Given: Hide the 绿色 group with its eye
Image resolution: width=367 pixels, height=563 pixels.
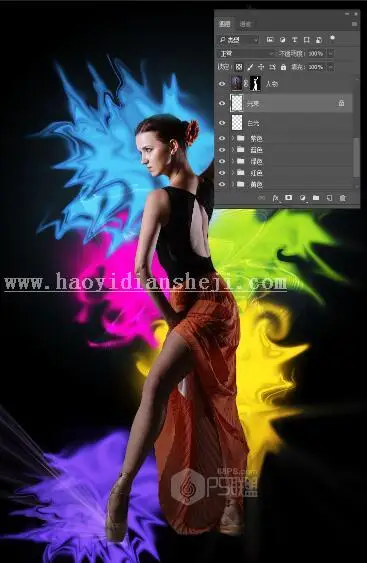Looking at the screenshot, I should [x=222, y=161].
